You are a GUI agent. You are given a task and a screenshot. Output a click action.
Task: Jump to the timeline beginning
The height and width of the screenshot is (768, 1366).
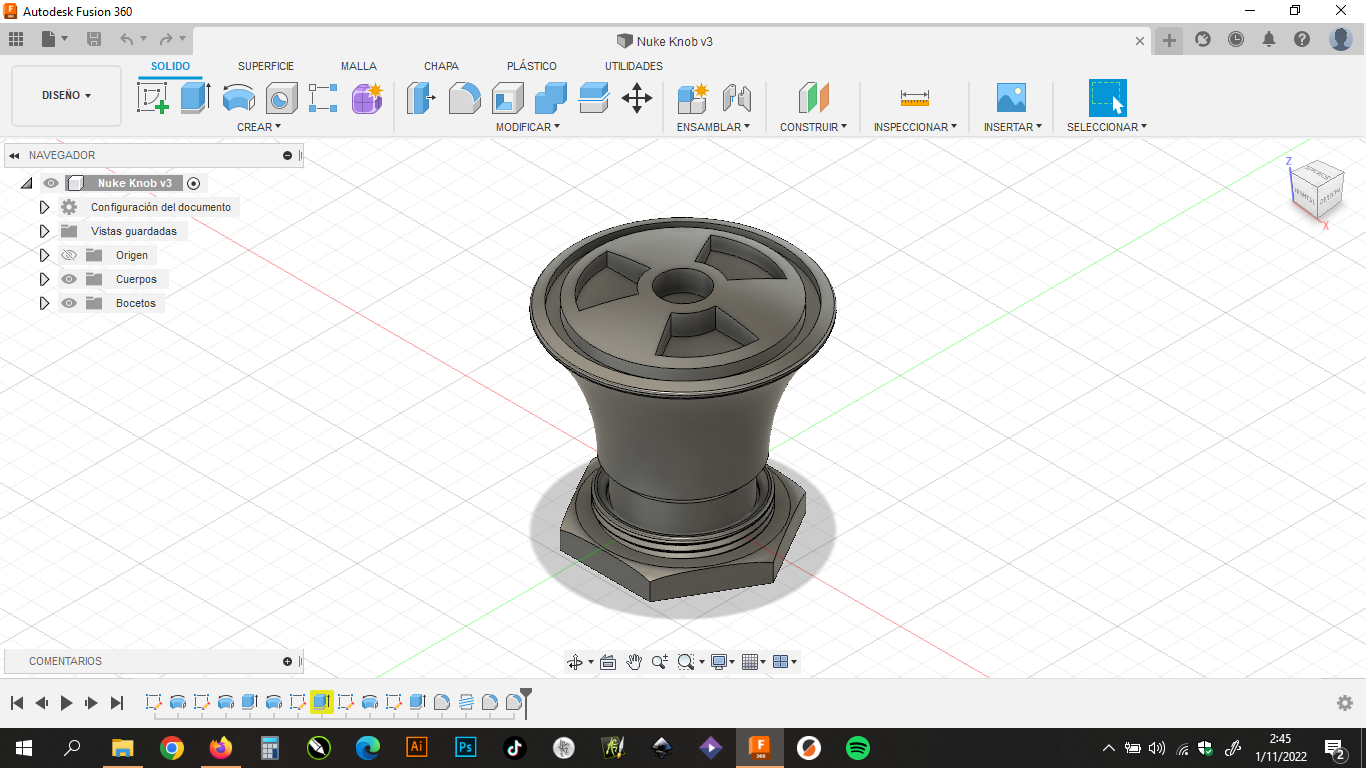17,703
